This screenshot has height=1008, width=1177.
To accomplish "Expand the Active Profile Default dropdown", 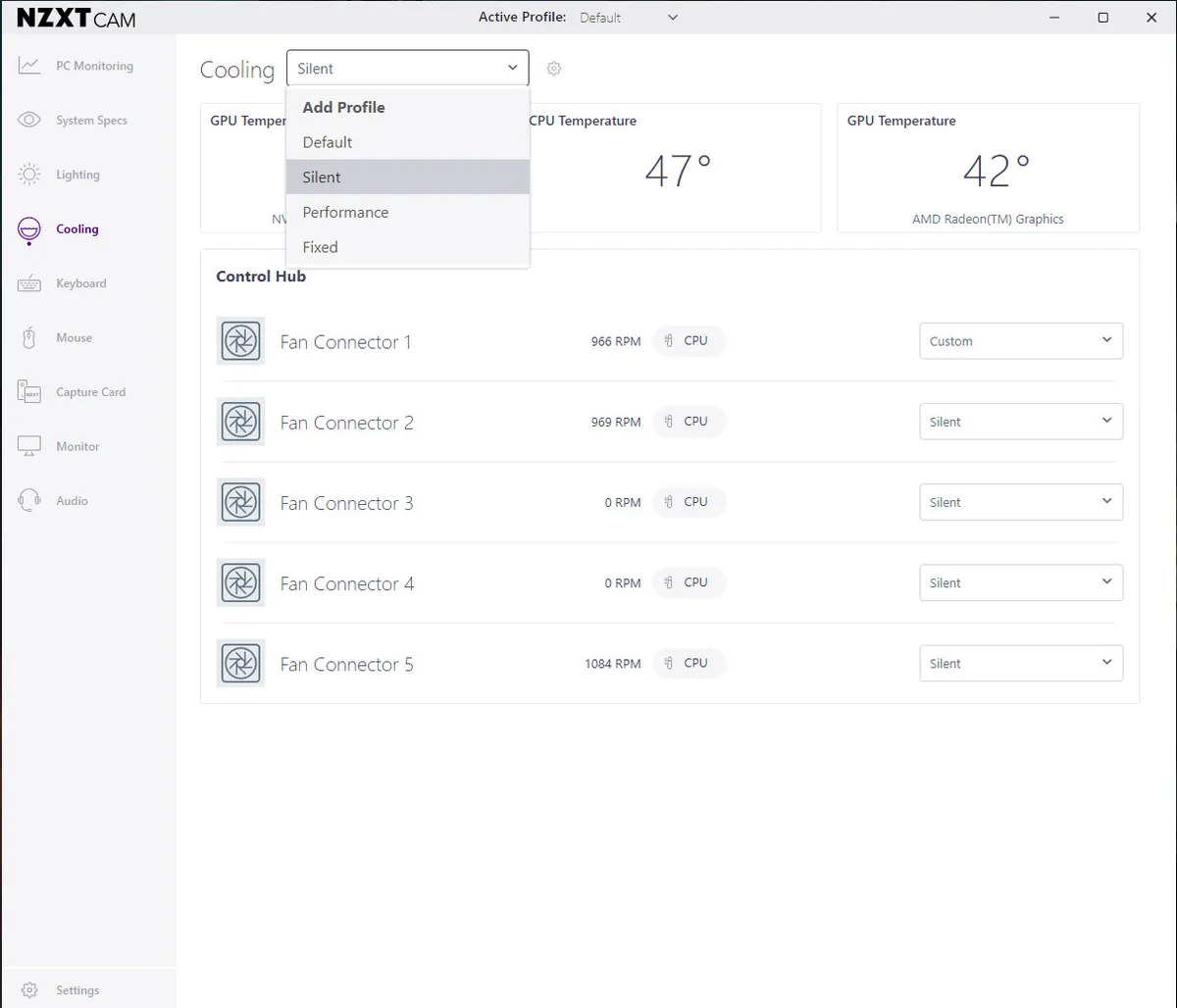I will coord(629,18).
